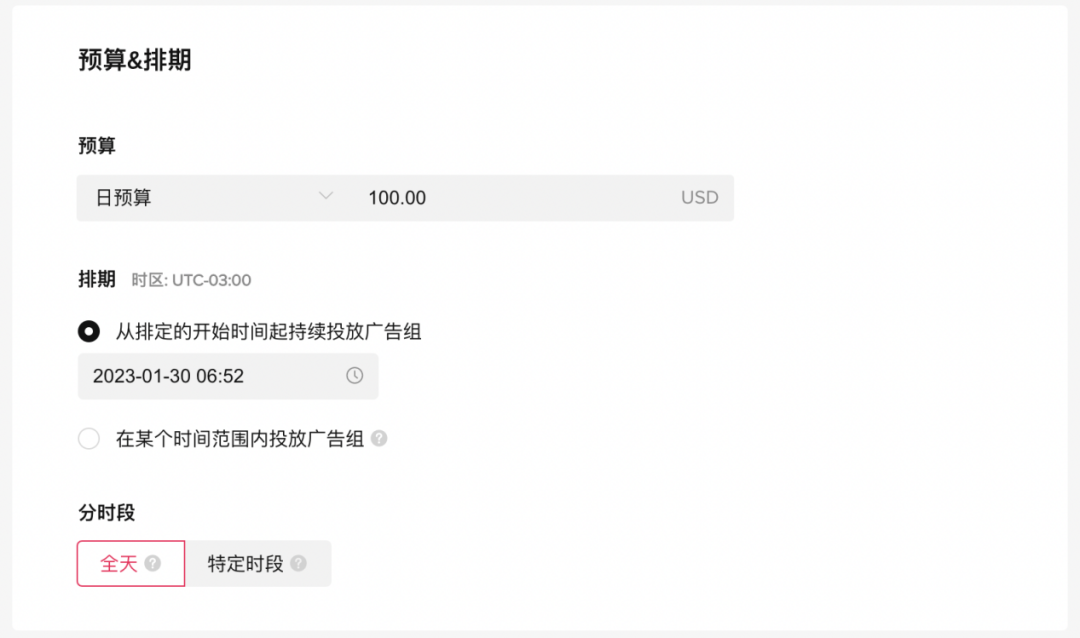Select radio 从排定的开始时间起持续投放广告组
This screenshot has width=1080, height=638.
[89, 331]
